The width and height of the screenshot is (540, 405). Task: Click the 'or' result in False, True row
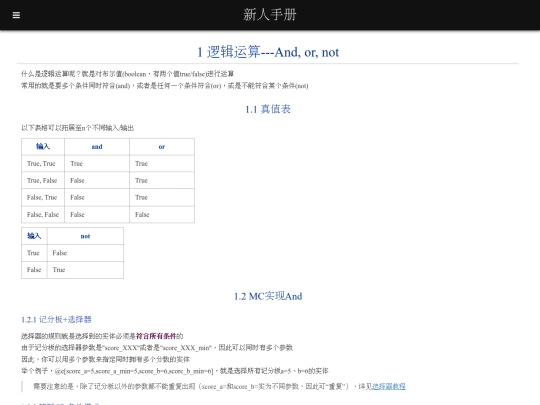pos(162,197)
